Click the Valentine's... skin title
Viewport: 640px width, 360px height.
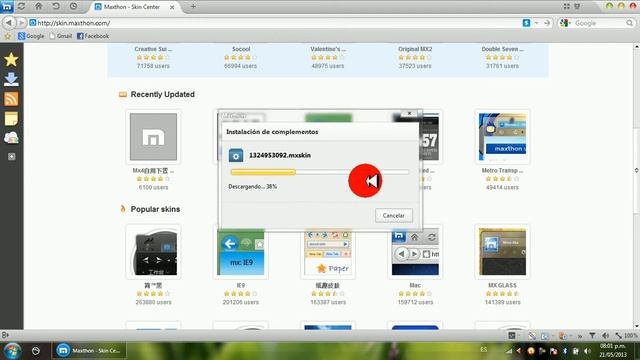(328, 49)
